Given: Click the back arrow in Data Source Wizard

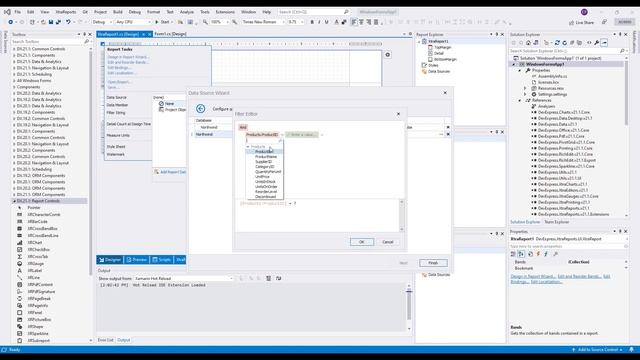Looking at the screenshot, I should coord(200,109).
